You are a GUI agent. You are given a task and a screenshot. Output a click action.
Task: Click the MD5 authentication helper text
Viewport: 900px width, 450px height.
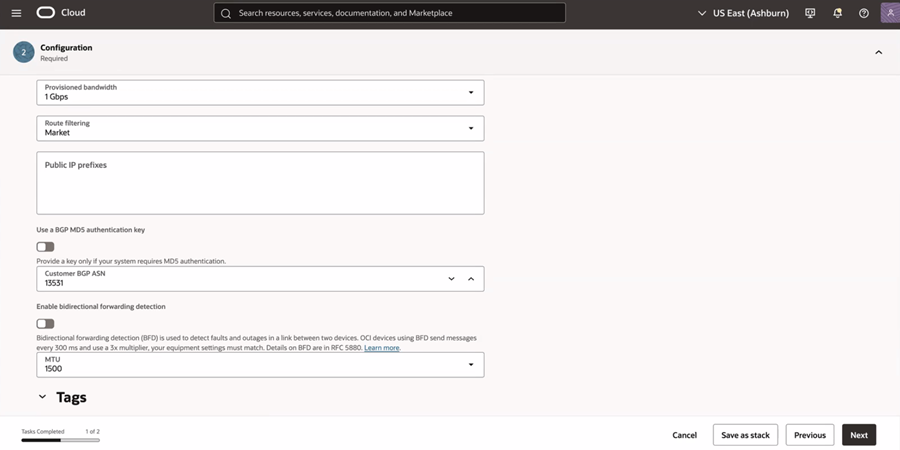[x=131, y=261]
